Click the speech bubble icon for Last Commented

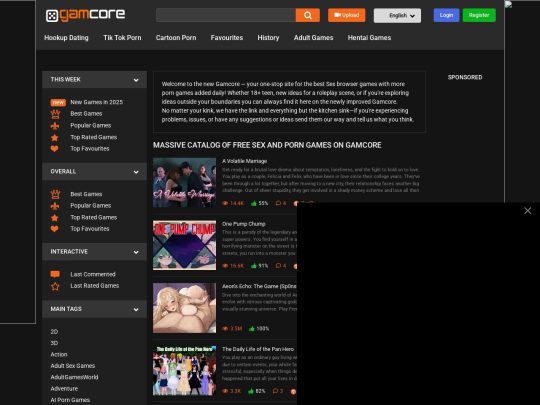tap(55, 274)
